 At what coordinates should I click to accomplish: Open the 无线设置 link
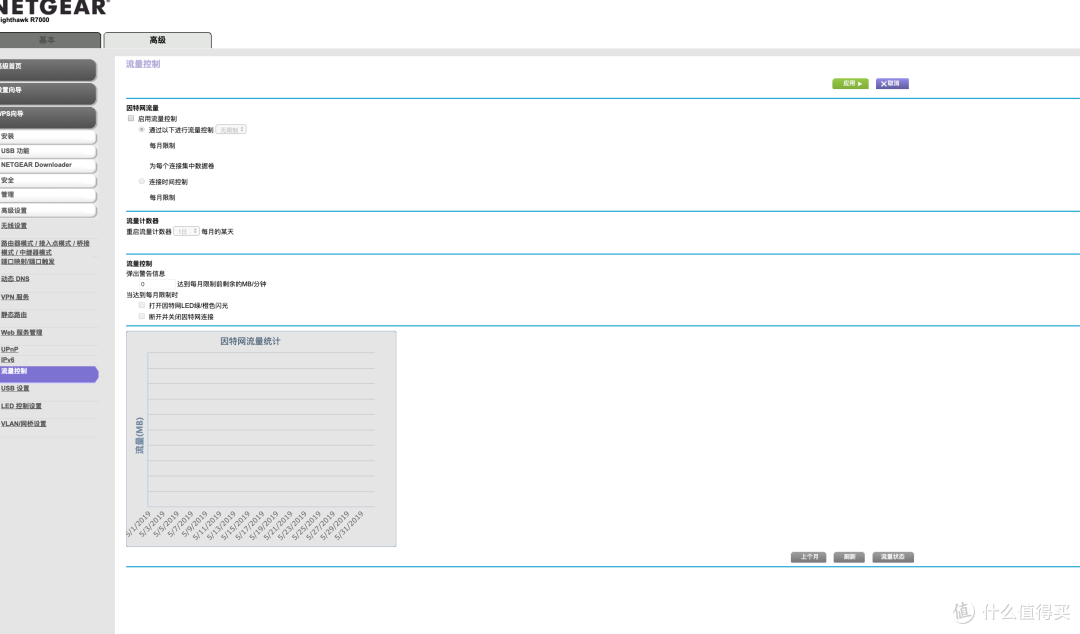pos(14,226)
